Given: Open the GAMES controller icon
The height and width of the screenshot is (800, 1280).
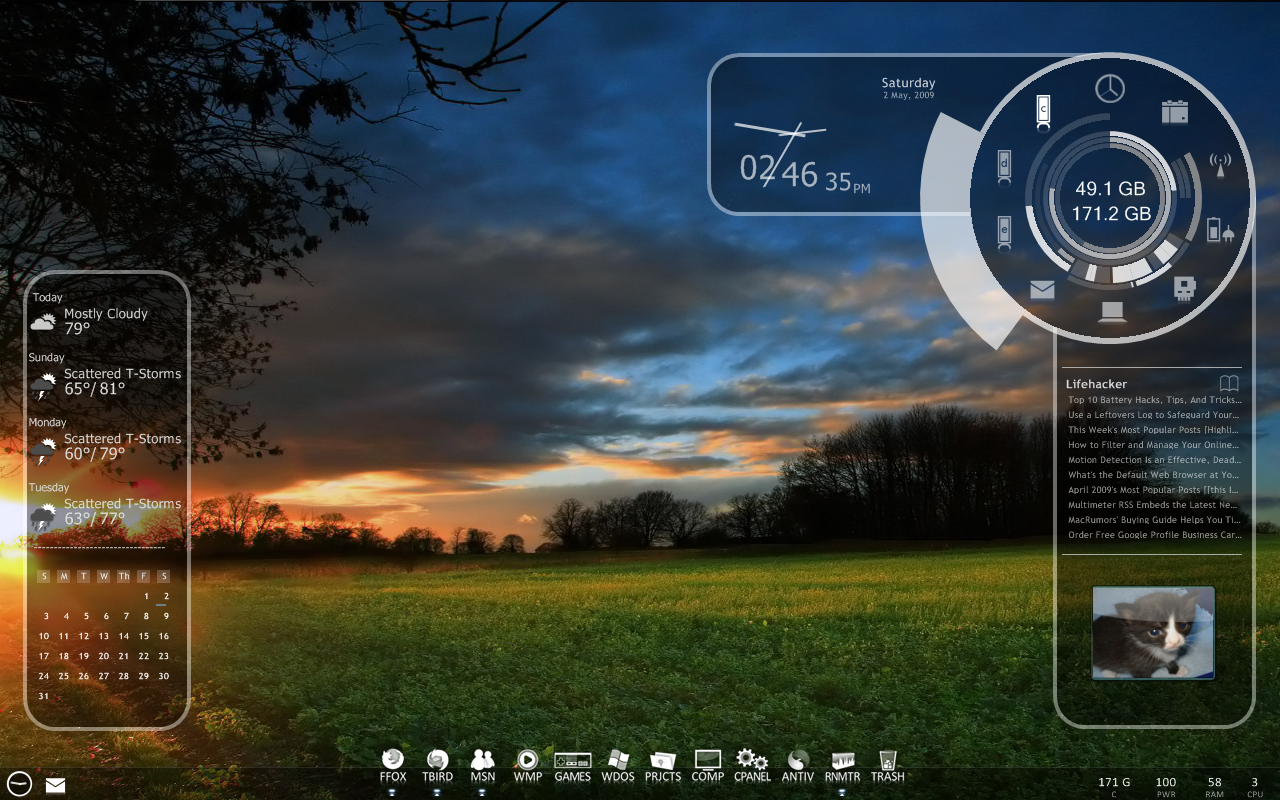Looking at the screenshot, I should (x=572, y=761).
